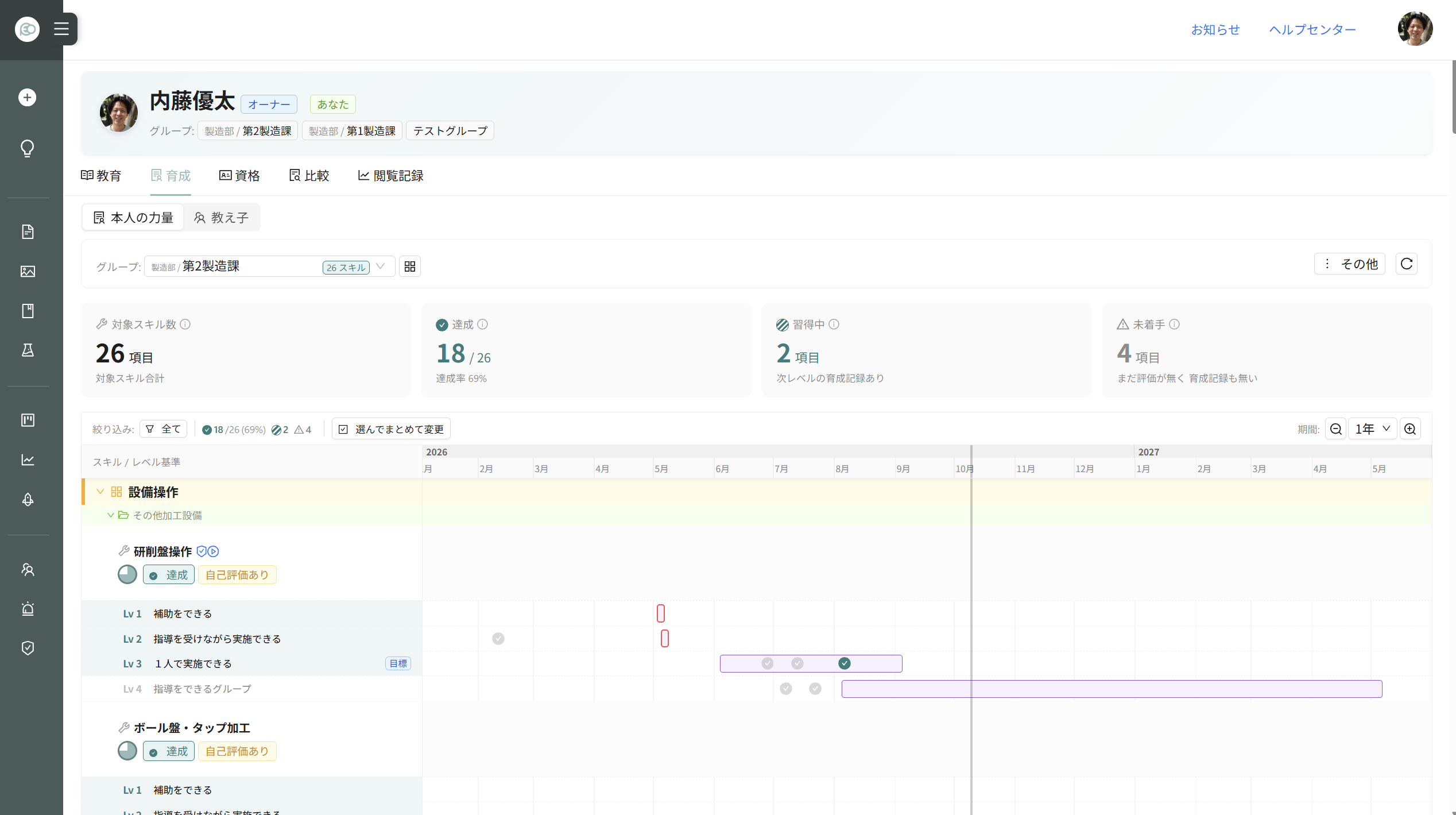
Task: Collapse the 設備操作 category
Action: (x=100, y=492)
